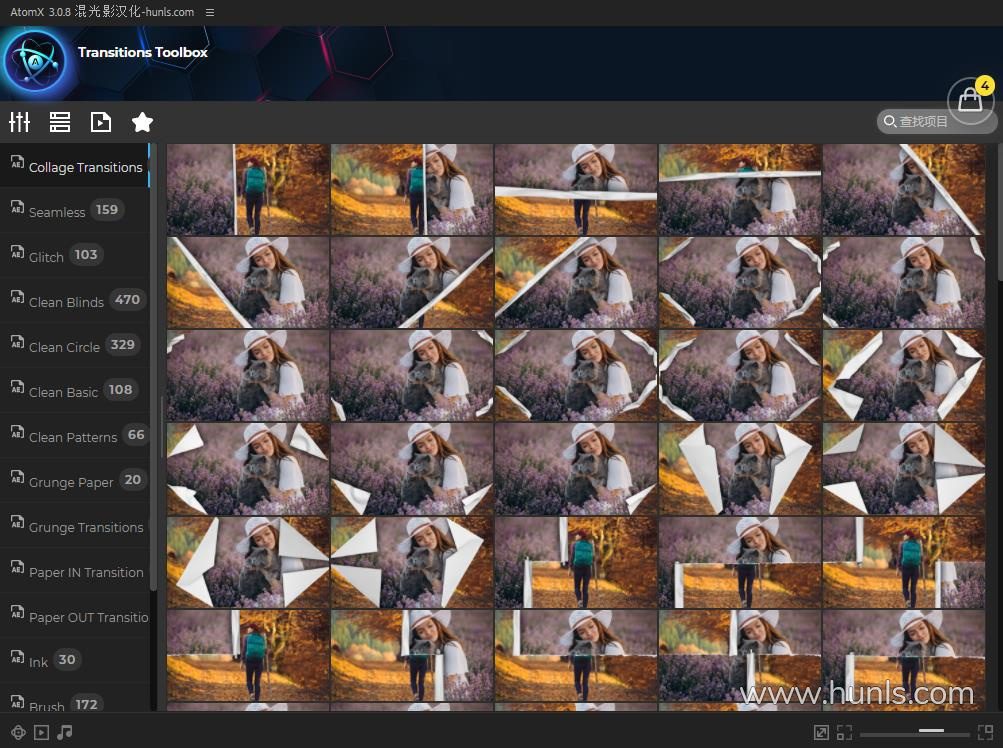
Task: Click the music note sound icon
Action: point(65,732)
